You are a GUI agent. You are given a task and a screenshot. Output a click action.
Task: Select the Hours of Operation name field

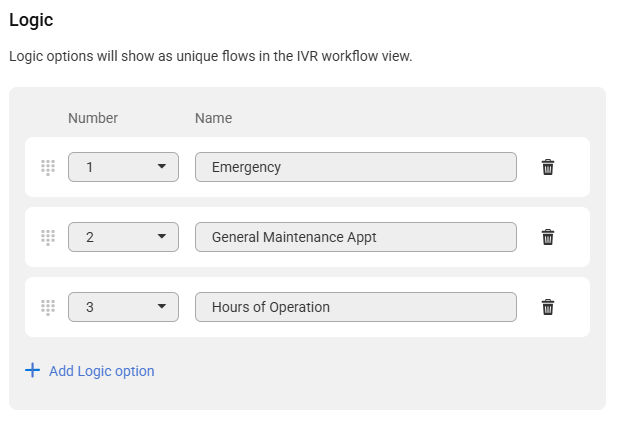(x=356, y=307)
